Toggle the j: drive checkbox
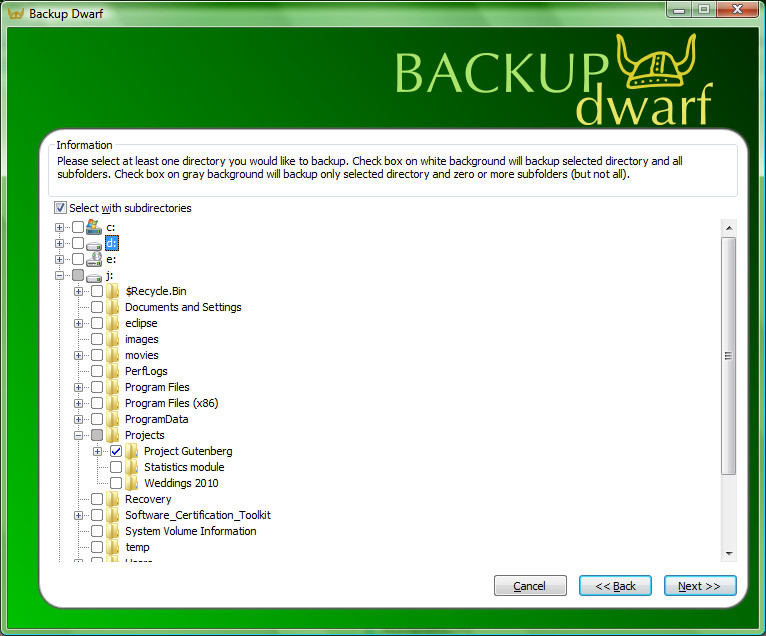The width and height of the screenshot is (766, 636). pyautogui.click(x=78, y=276)
